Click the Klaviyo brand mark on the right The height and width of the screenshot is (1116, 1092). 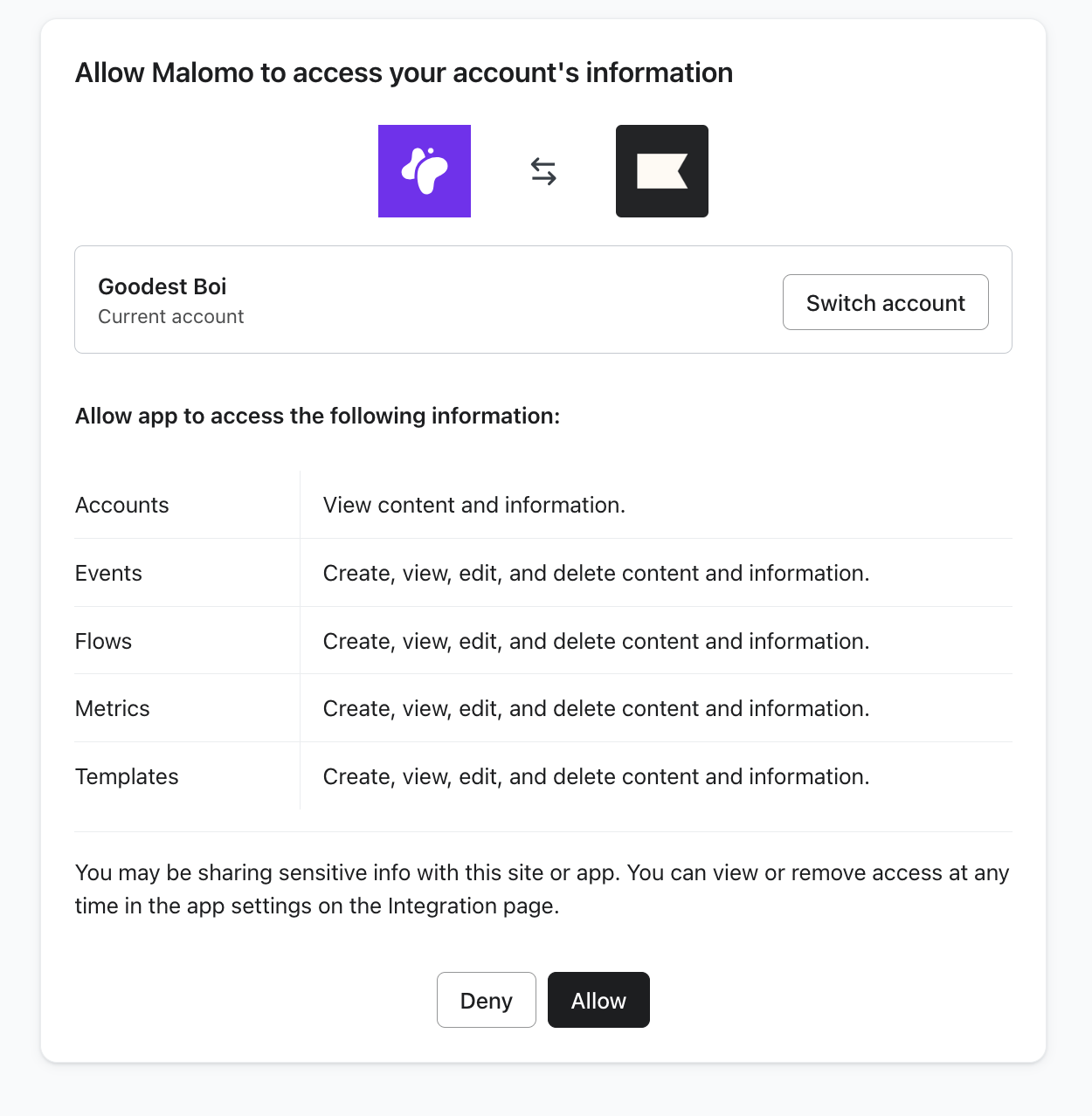[x=661, y=171]
